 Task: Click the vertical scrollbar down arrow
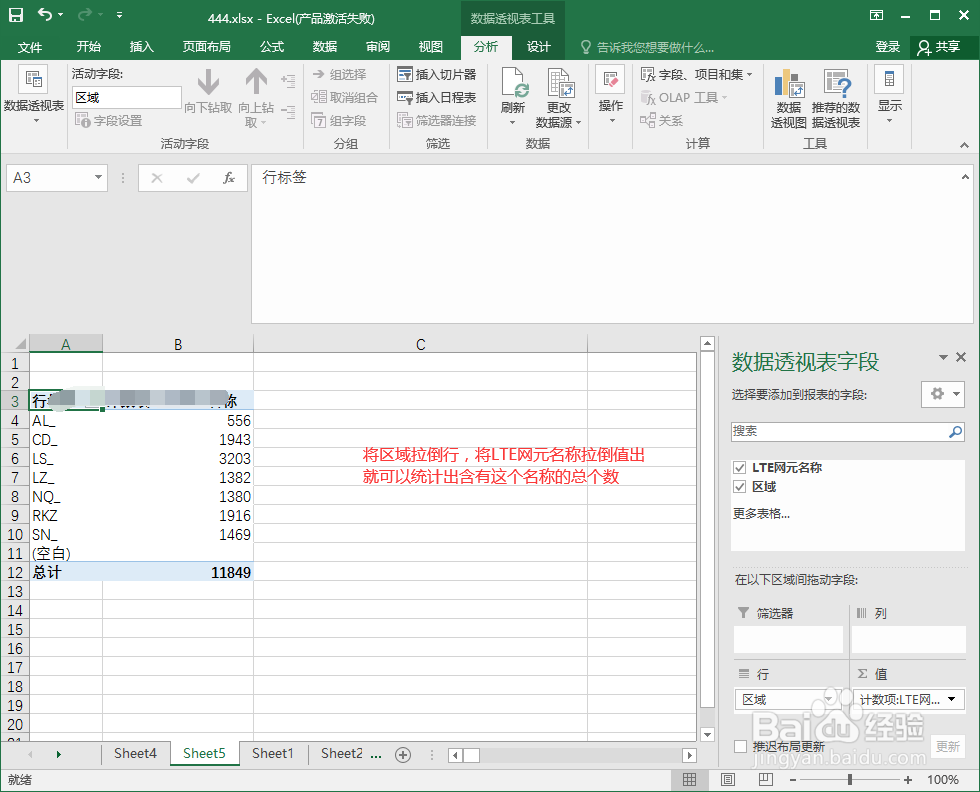pos(707,734)
